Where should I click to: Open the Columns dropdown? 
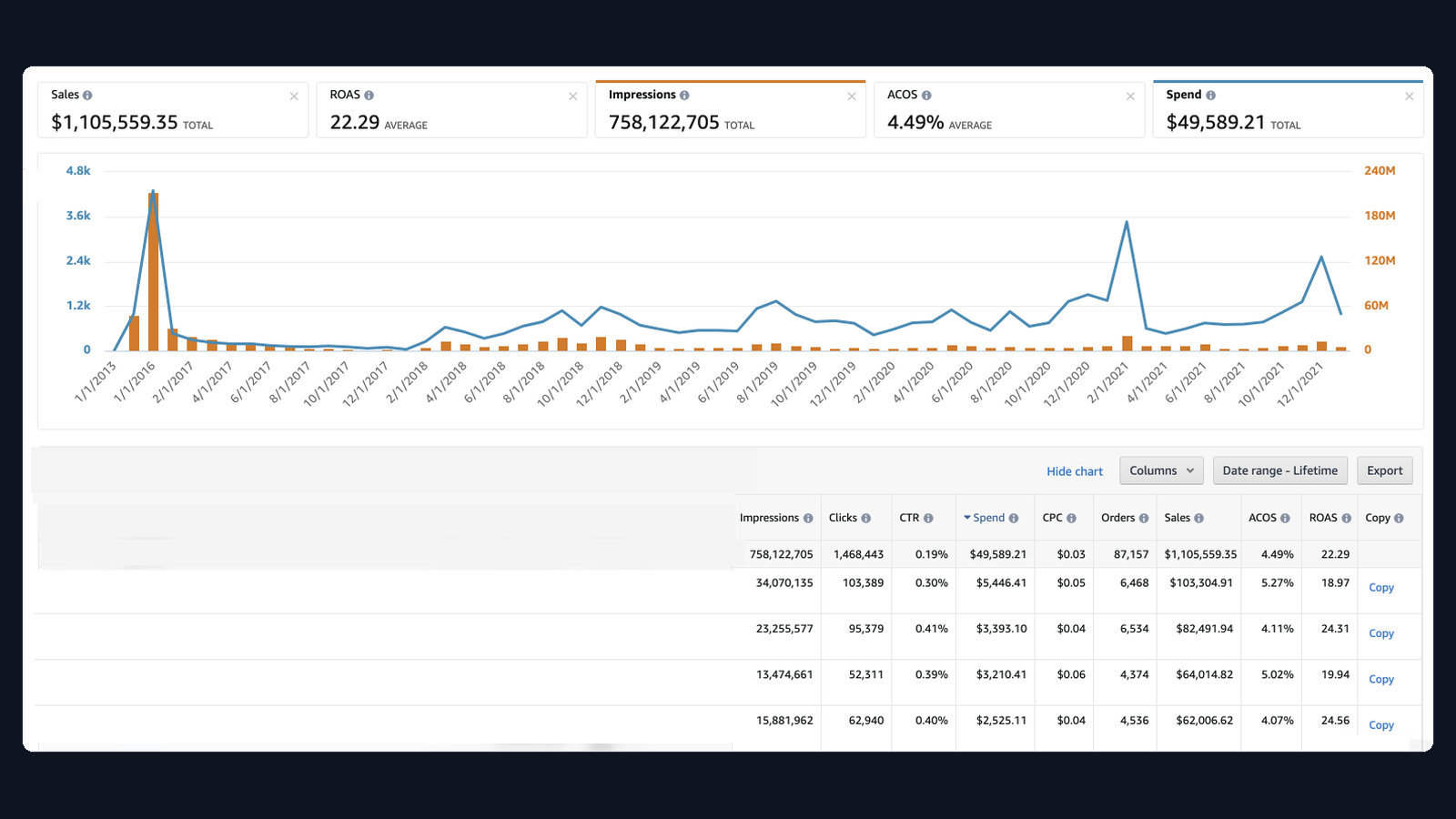1161,470
